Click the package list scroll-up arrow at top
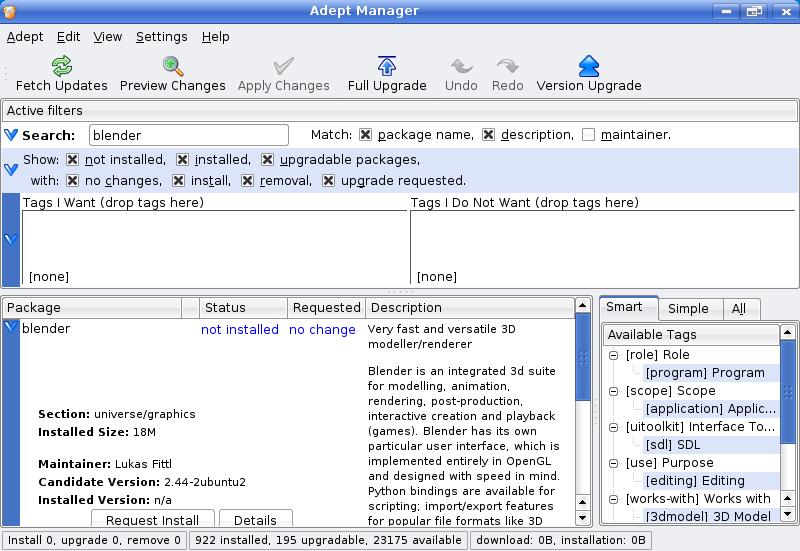Viewport: 800px width, 551px height. tap(583, 306)
